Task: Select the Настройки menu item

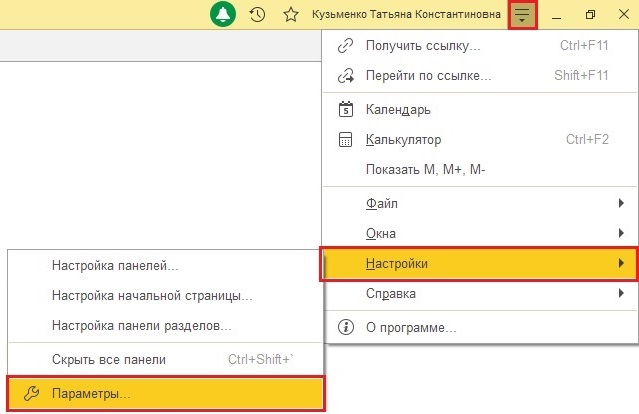Action: tap(479, 263)
